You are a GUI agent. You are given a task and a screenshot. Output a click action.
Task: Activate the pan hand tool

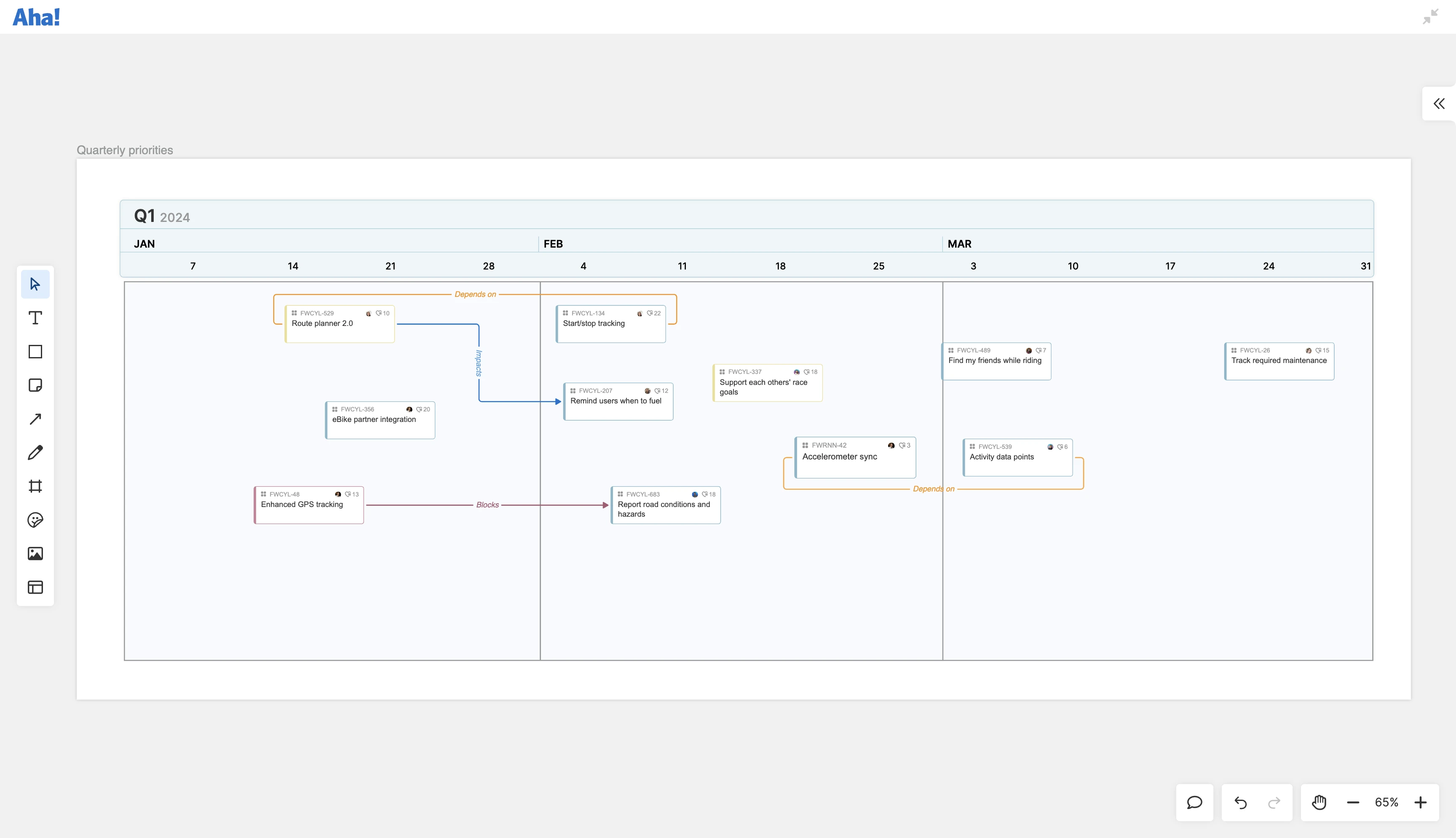coord(1318,802)
